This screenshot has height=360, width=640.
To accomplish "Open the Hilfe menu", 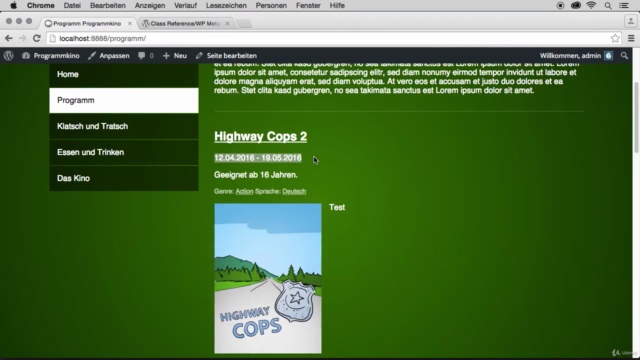I will [337, 5].
